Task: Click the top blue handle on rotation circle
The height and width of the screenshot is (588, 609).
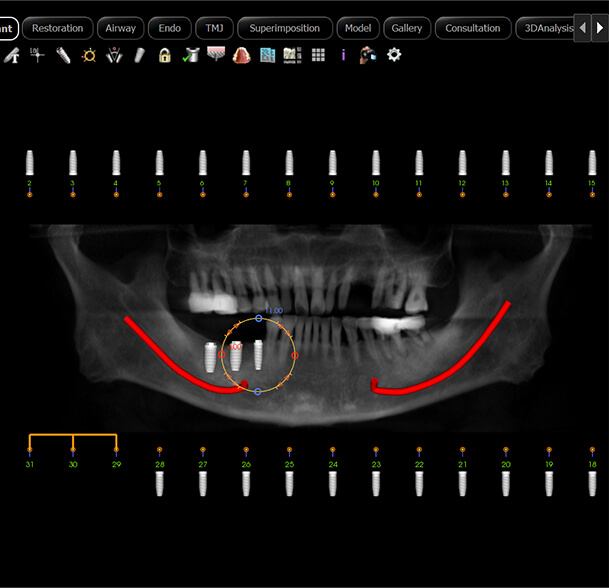Action: click(x=259, y=319)
